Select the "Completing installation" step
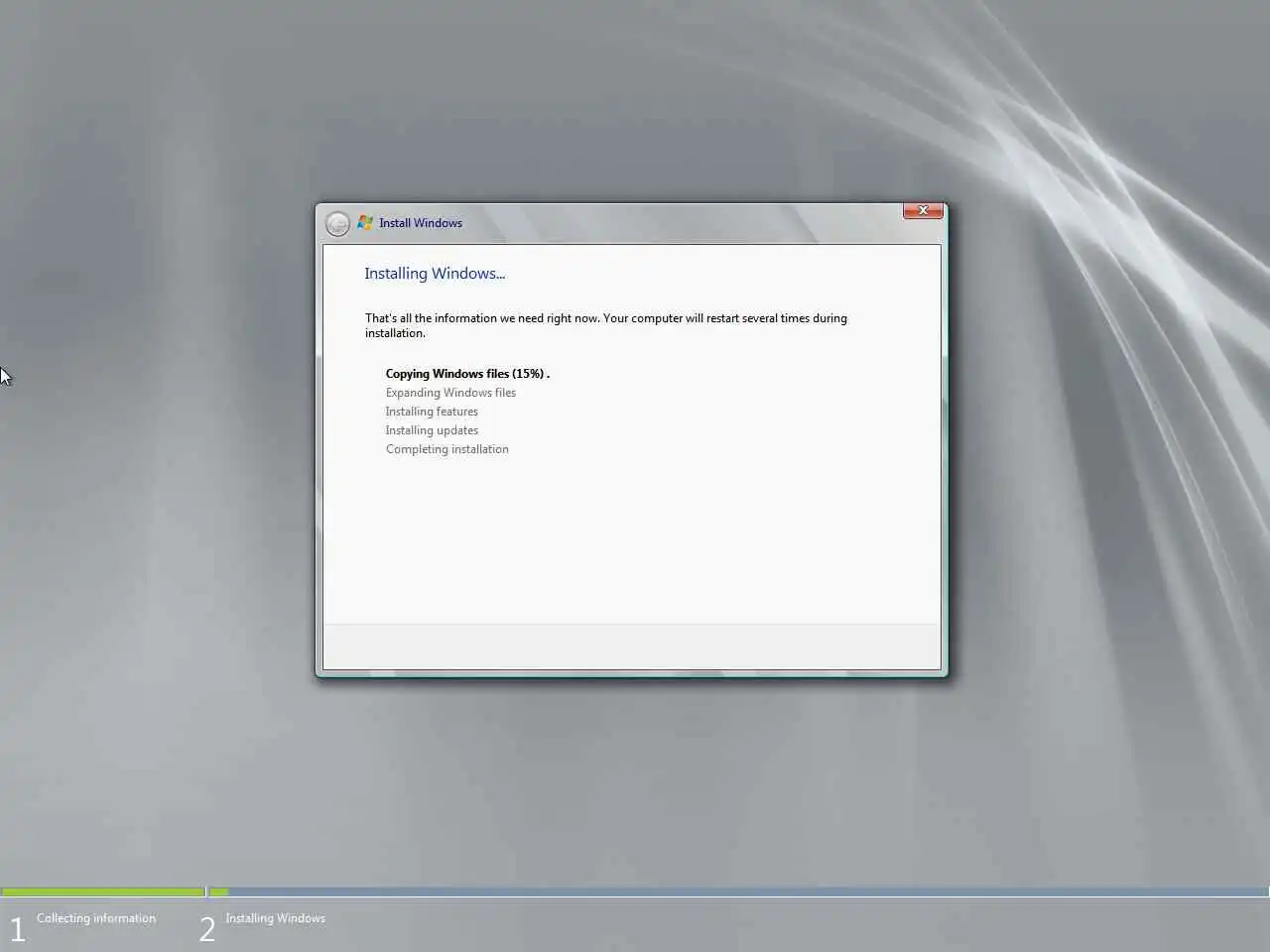Viewport: 1270px width, 952px height. pyautogui.click(x=447, y=449)
